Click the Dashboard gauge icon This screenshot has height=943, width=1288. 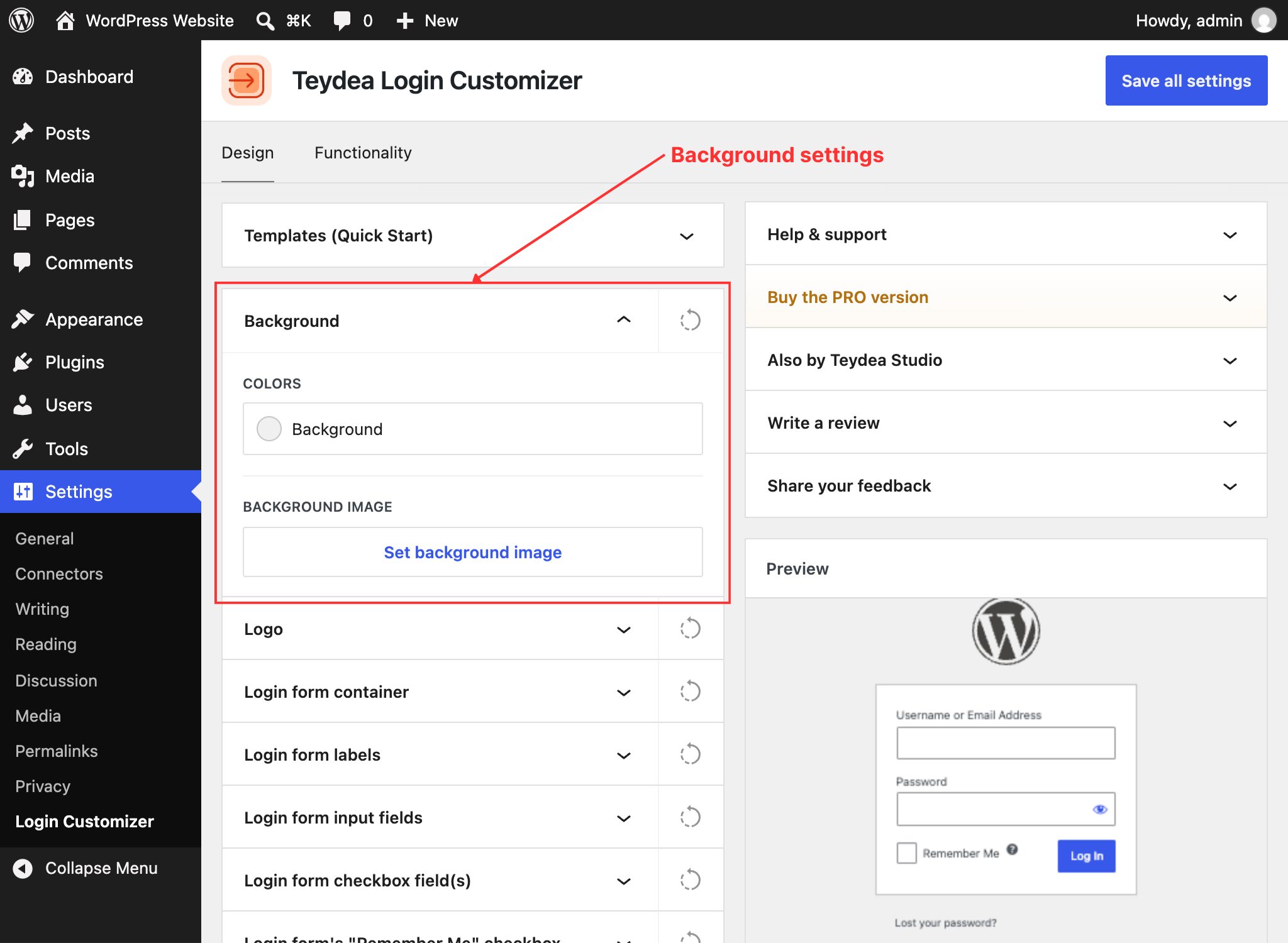tap(23, 77)
